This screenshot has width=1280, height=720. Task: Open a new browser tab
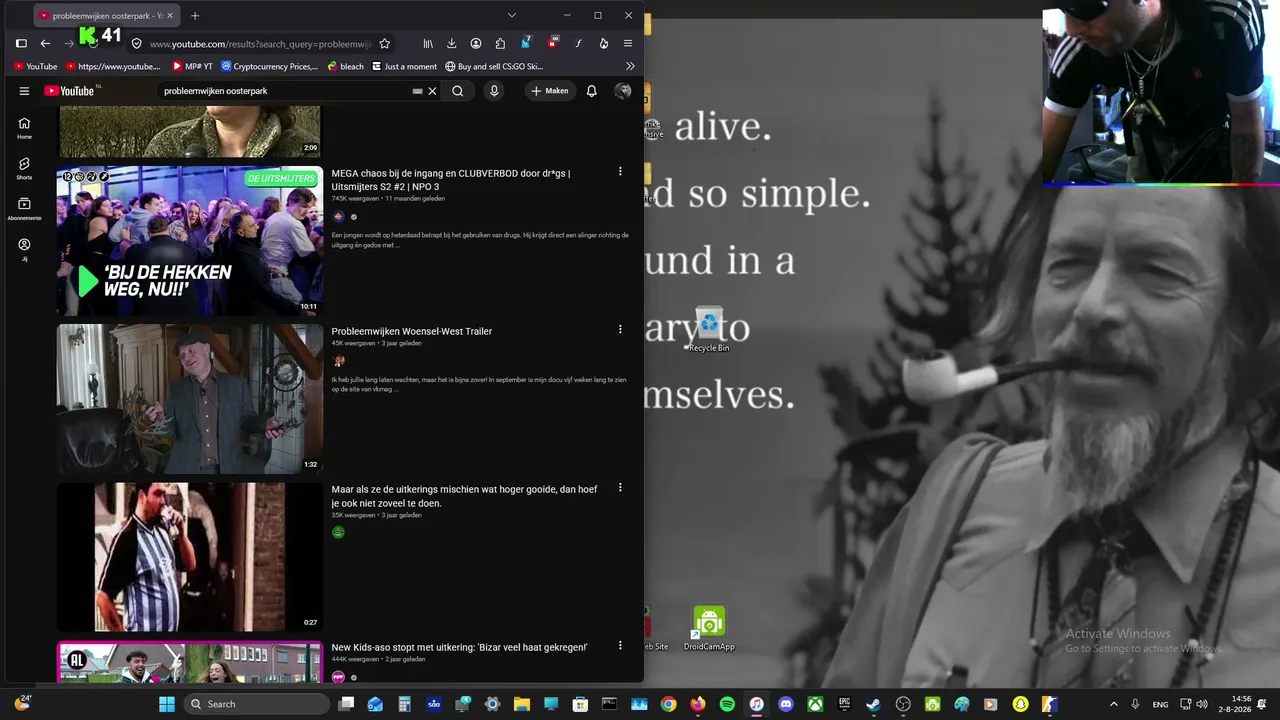[x=195, y=16]
